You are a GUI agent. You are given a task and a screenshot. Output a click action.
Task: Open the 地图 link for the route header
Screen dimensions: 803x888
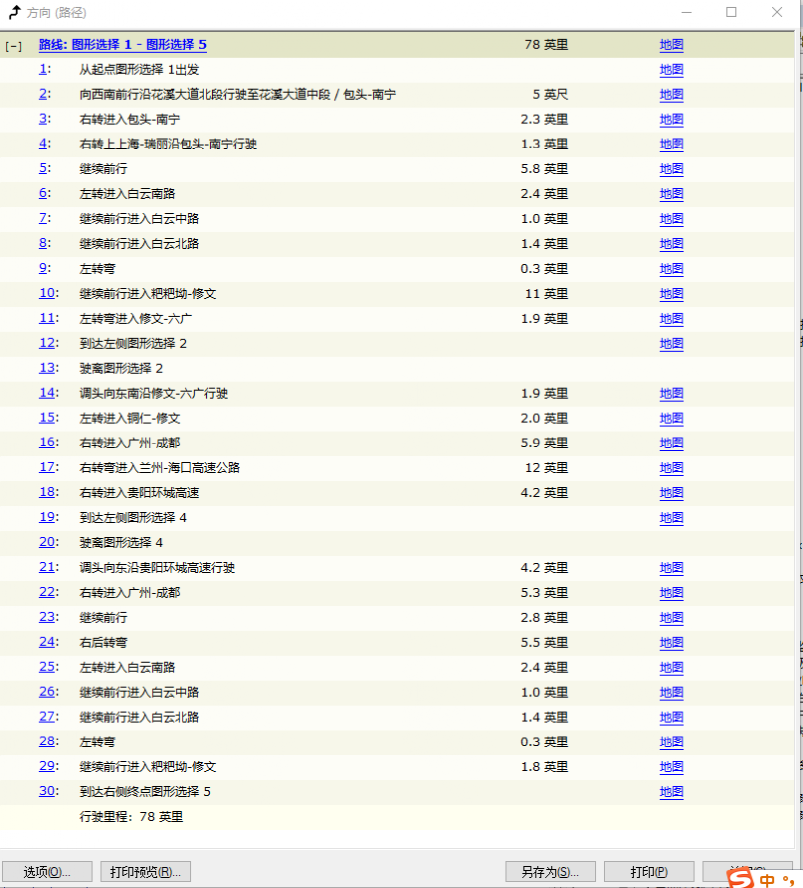pyautogui.click(x=670, y=45)
